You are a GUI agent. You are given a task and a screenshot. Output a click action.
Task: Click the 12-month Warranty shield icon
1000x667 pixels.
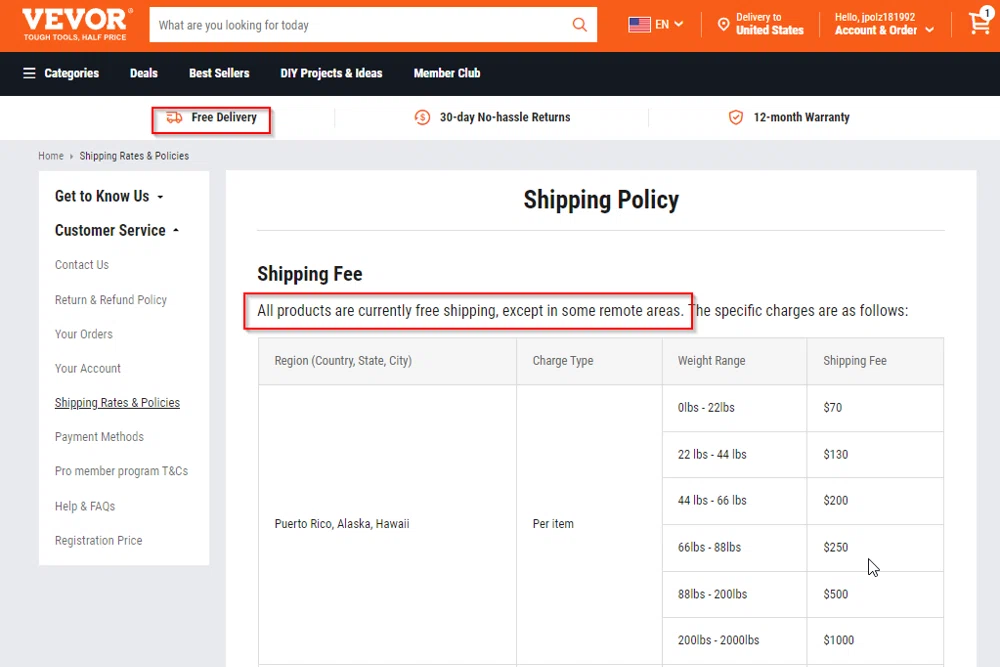pos(736,117)
